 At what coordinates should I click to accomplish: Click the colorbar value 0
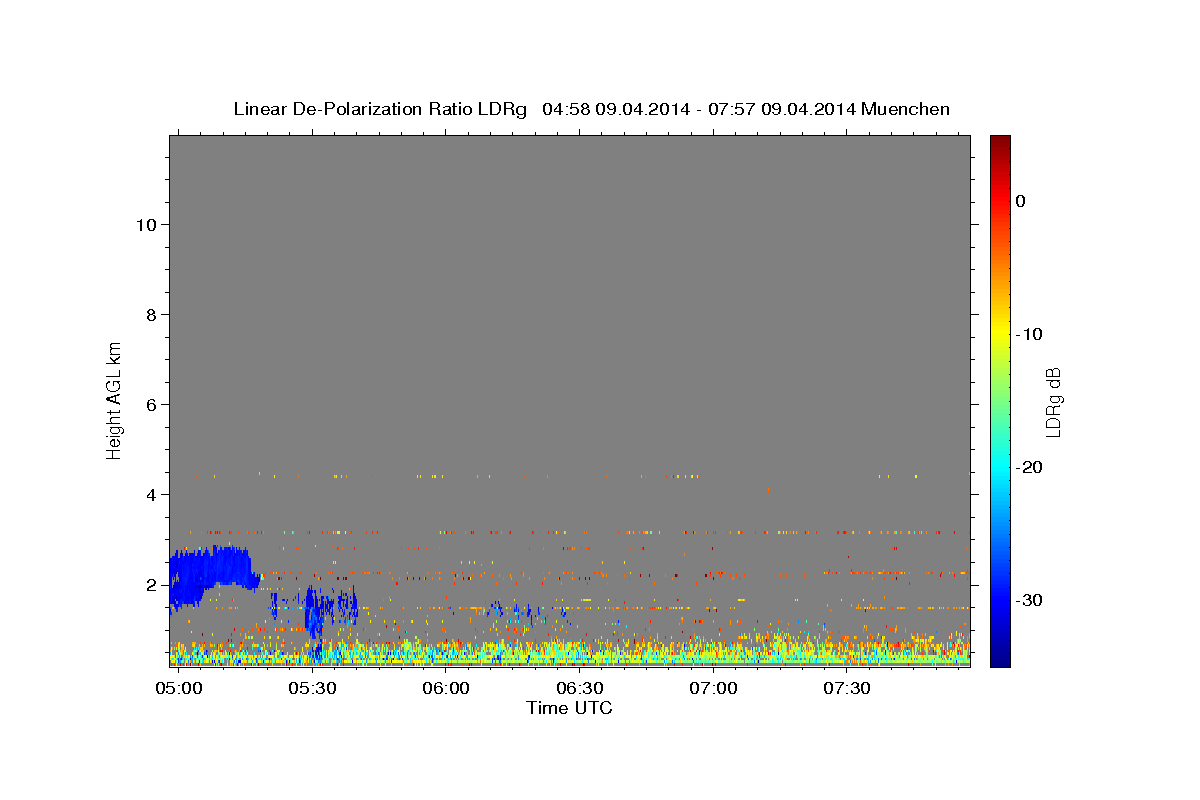(1021, 201)
